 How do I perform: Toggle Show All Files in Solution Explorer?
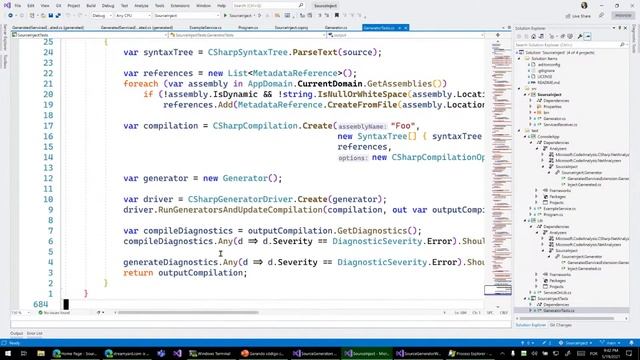pos(570,36)
